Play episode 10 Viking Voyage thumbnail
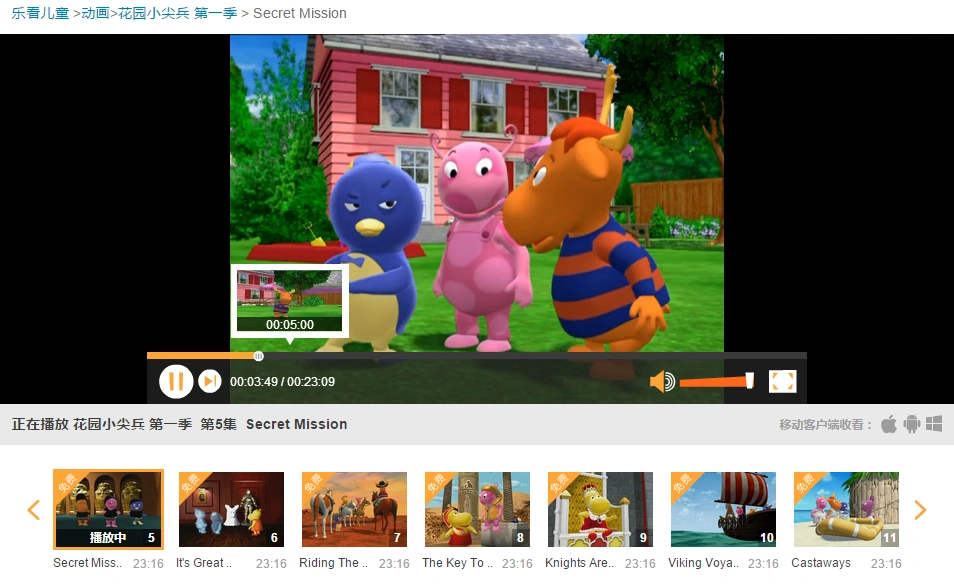954x588 pixels. coord(723,509)
